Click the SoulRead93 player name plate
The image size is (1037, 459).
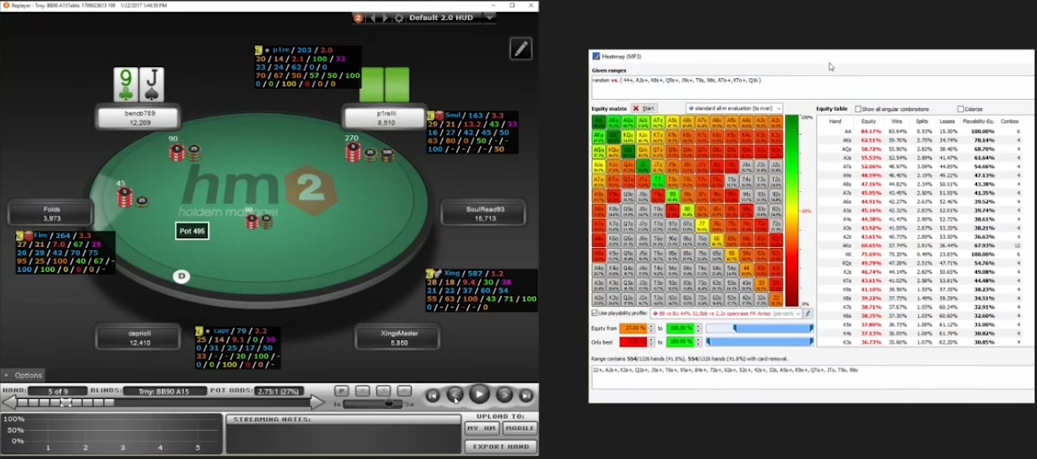point(484,214)
